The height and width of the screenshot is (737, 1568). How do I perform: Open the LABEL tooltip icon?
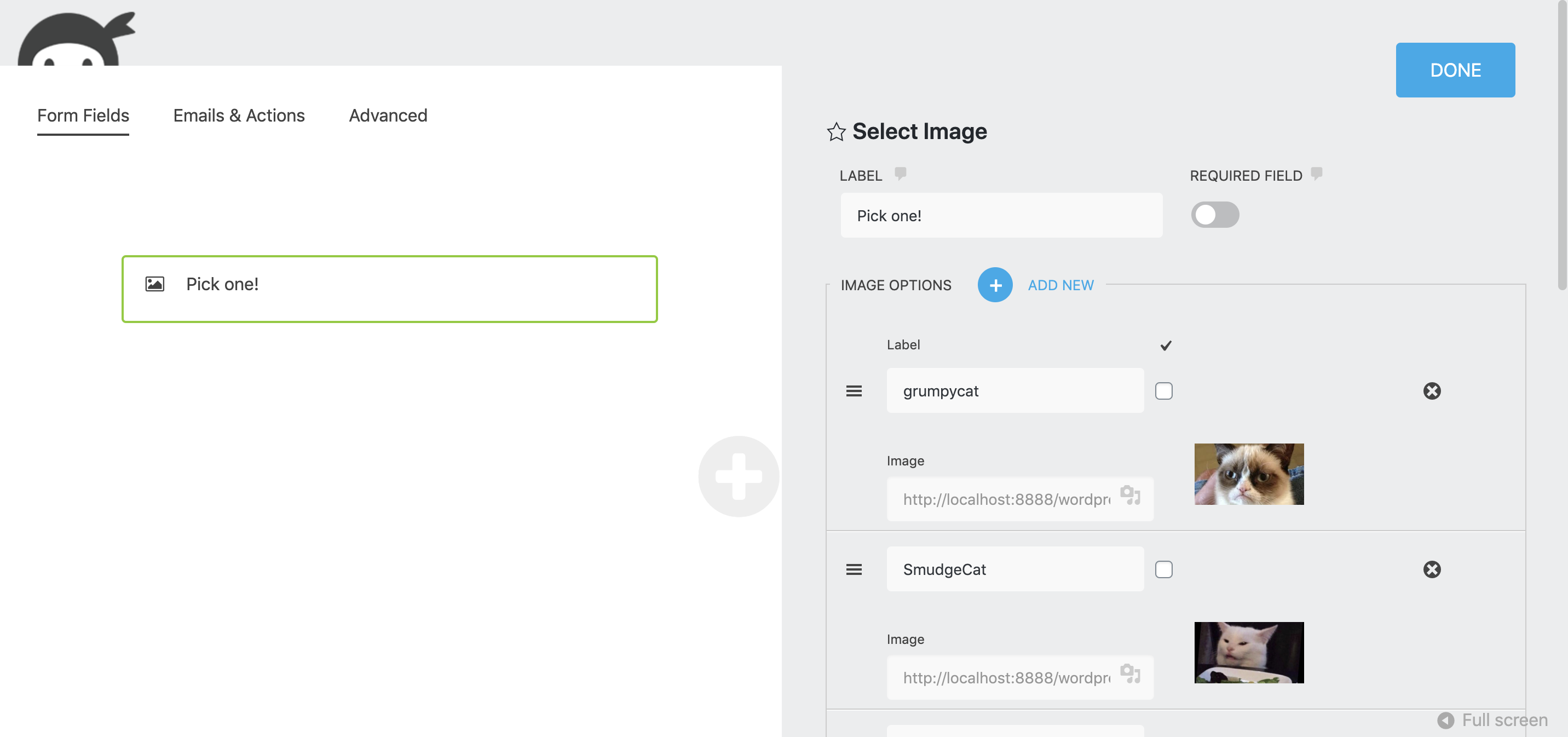pos(900,174)
